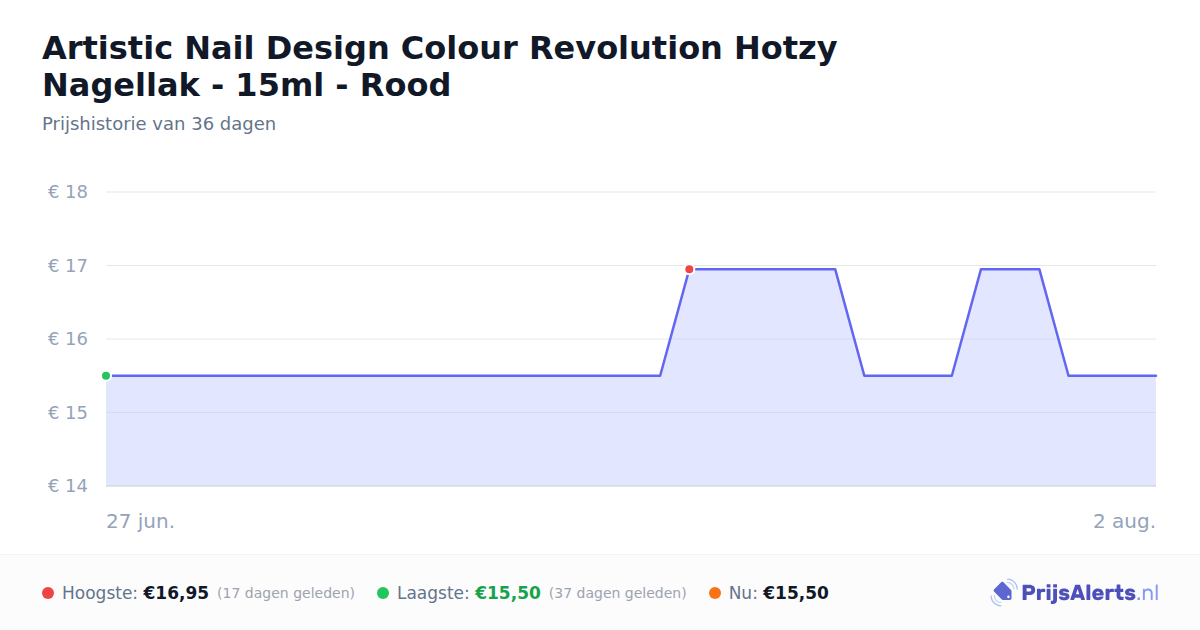The width and height of the screenshot is (1200, 630).
Task: Click the Laagste €15,50 price value
Action: [x=508, y=593]
